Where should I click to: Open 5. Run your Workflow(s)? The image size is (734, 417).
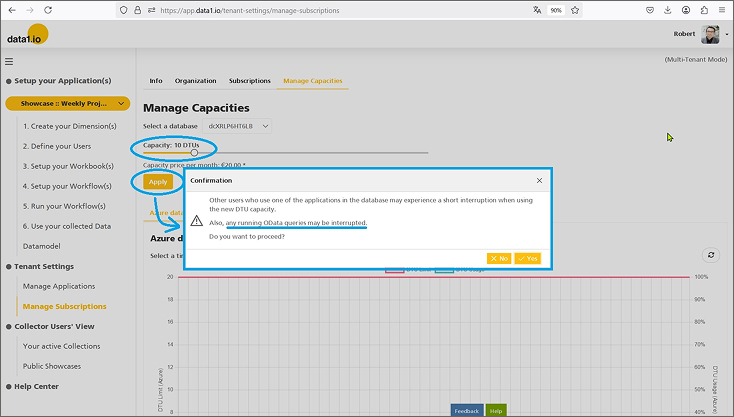pyautogui.click(x=64, y=206)
